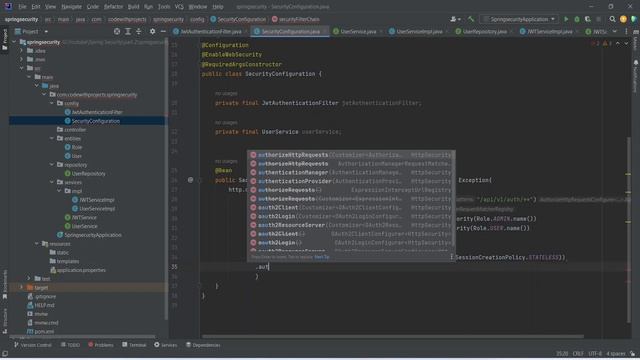Screen dimensions: 640x360
Task: Open the TODO tool window
Action: click(70, 345)
